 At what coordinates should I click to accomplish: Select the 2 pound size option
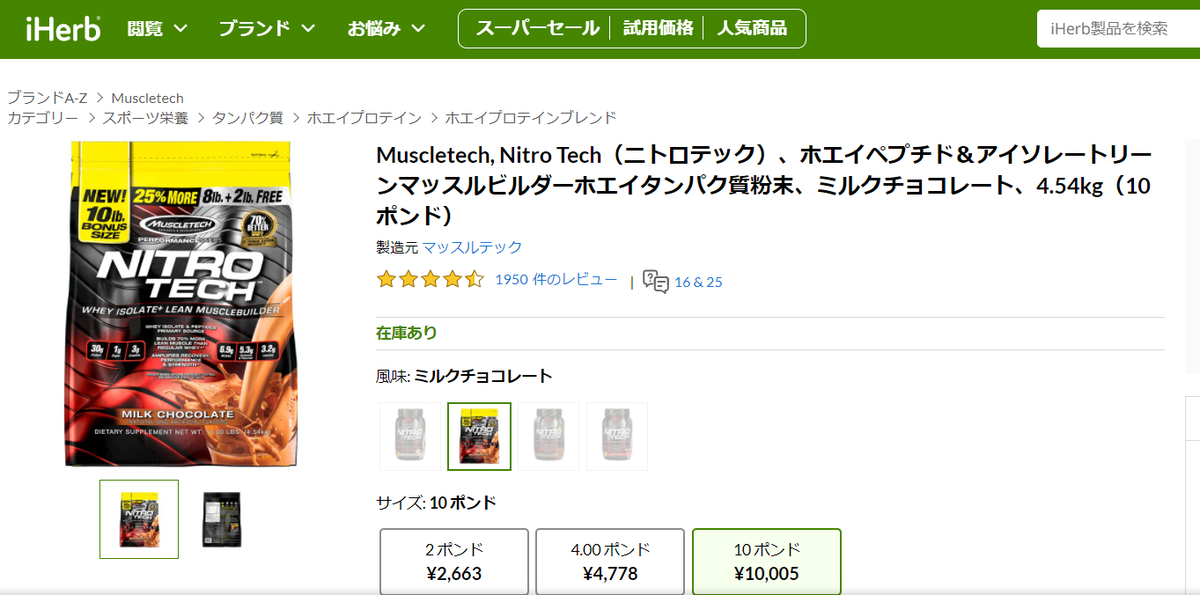pyautogui.click(x=454, y=562)
